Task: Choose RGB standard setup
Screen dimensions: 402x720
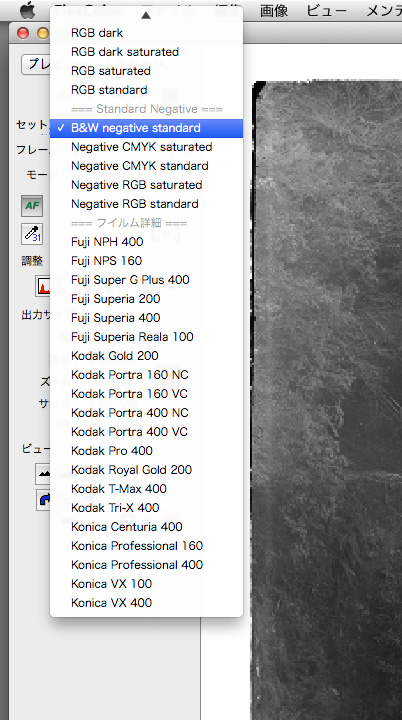Action: coord(146,90)
